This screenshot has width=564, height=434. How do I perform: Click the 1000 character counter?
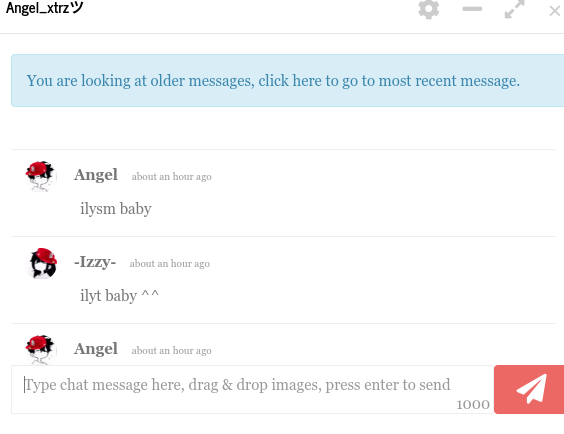[473, 405]
